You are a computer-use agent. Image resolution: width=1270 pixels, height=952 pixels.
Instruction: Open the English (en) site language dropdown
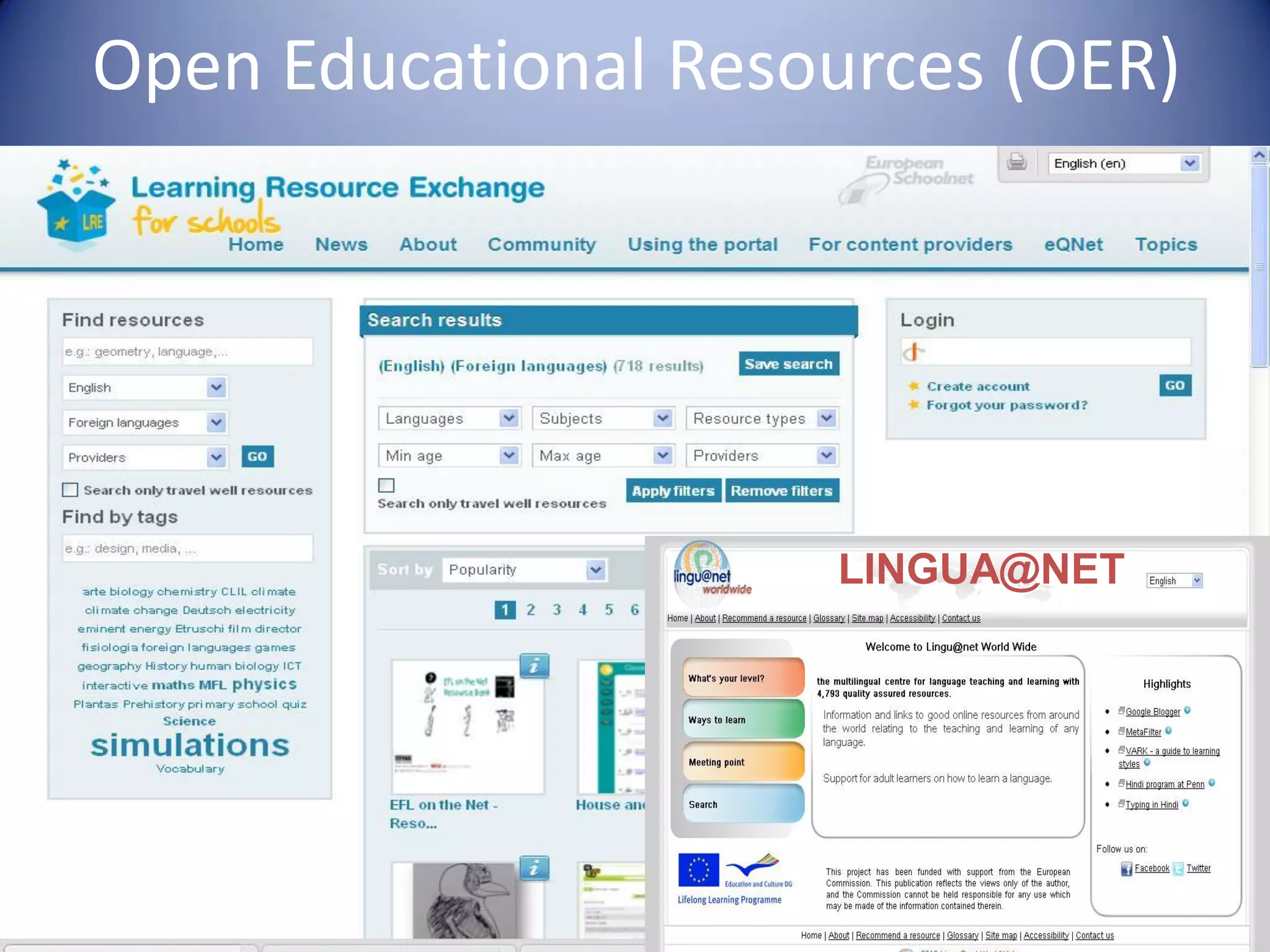(x=1125, y=164)
